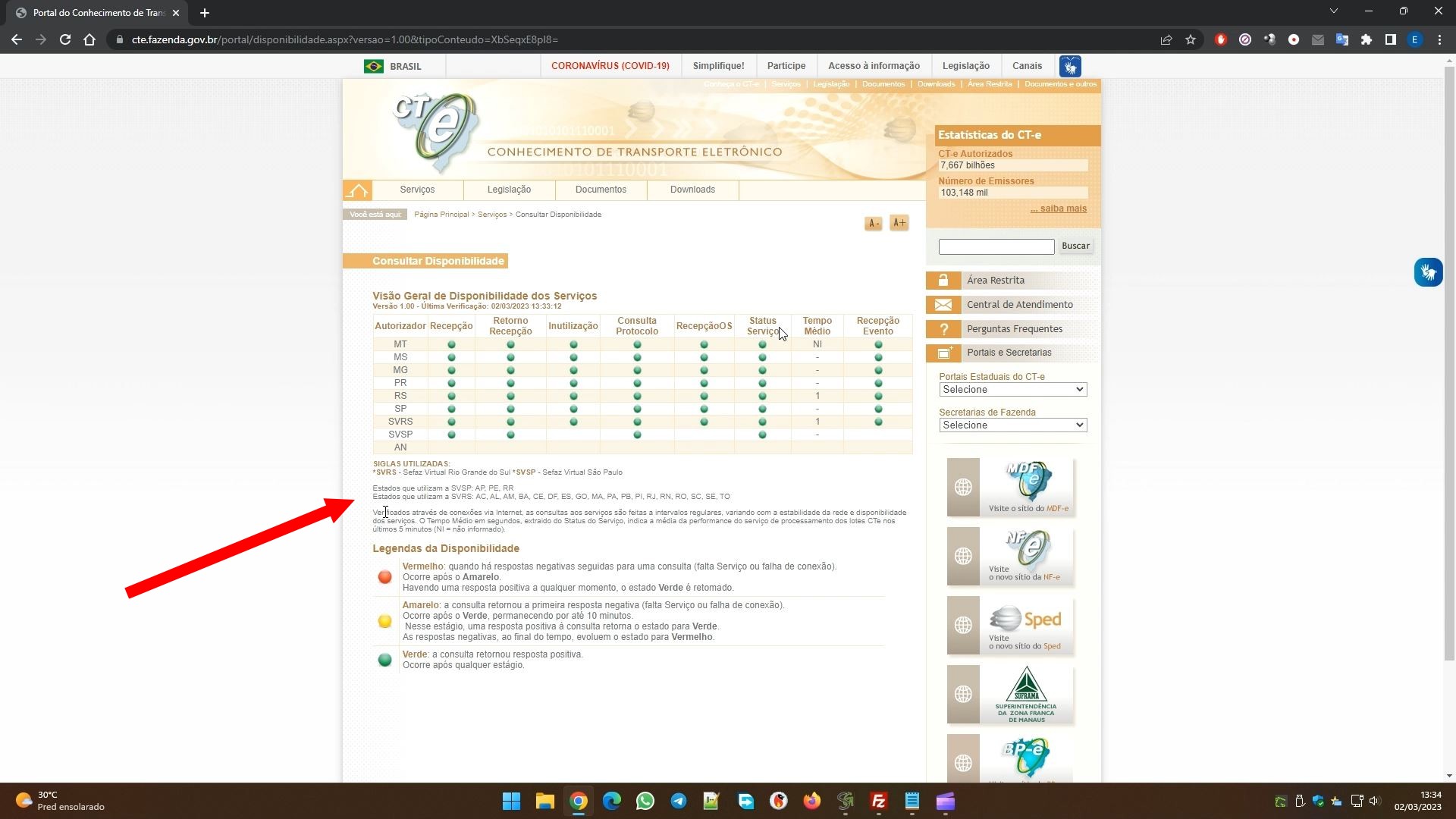Click the red Vermelho legend indicator
The width and height of the screenshot is (1456, 819).
[384, 577]
